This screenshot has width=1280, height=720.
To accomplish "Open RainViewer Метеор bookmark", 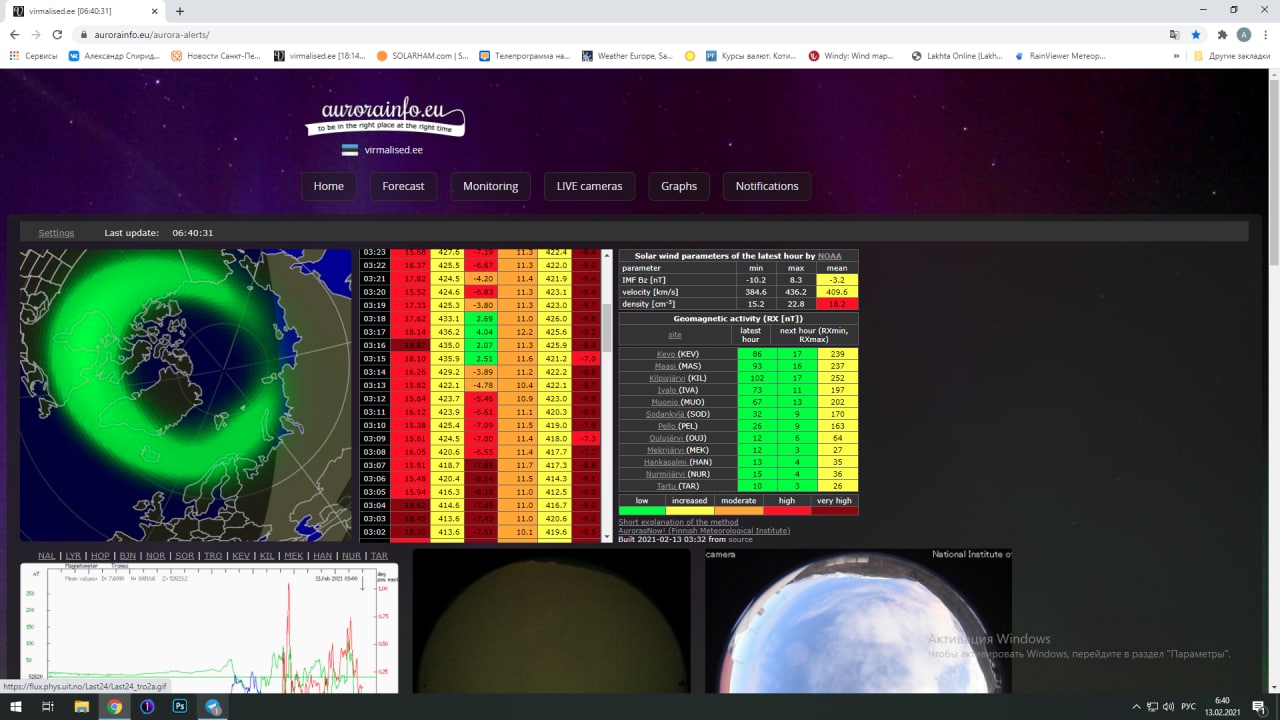I will tap(1060, 56).
